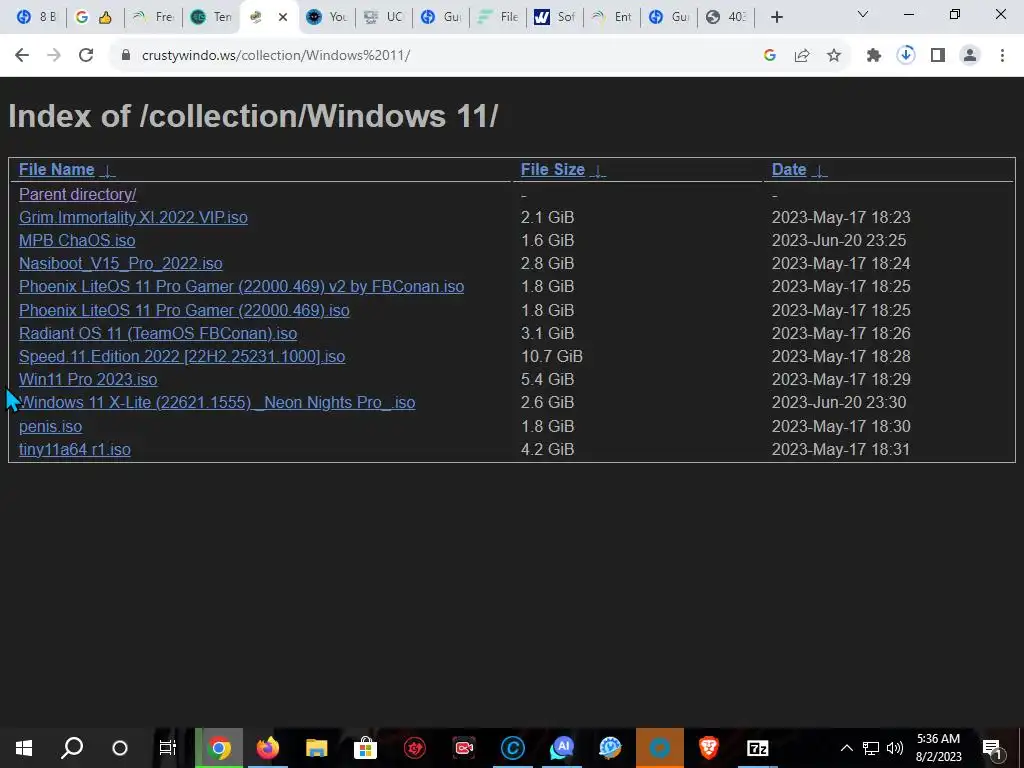The width and height of the screenshot is (1024, 768).
Task: Download Phoenix LiteOS v2 by FBConan.iso
Action: pos(242,287)
